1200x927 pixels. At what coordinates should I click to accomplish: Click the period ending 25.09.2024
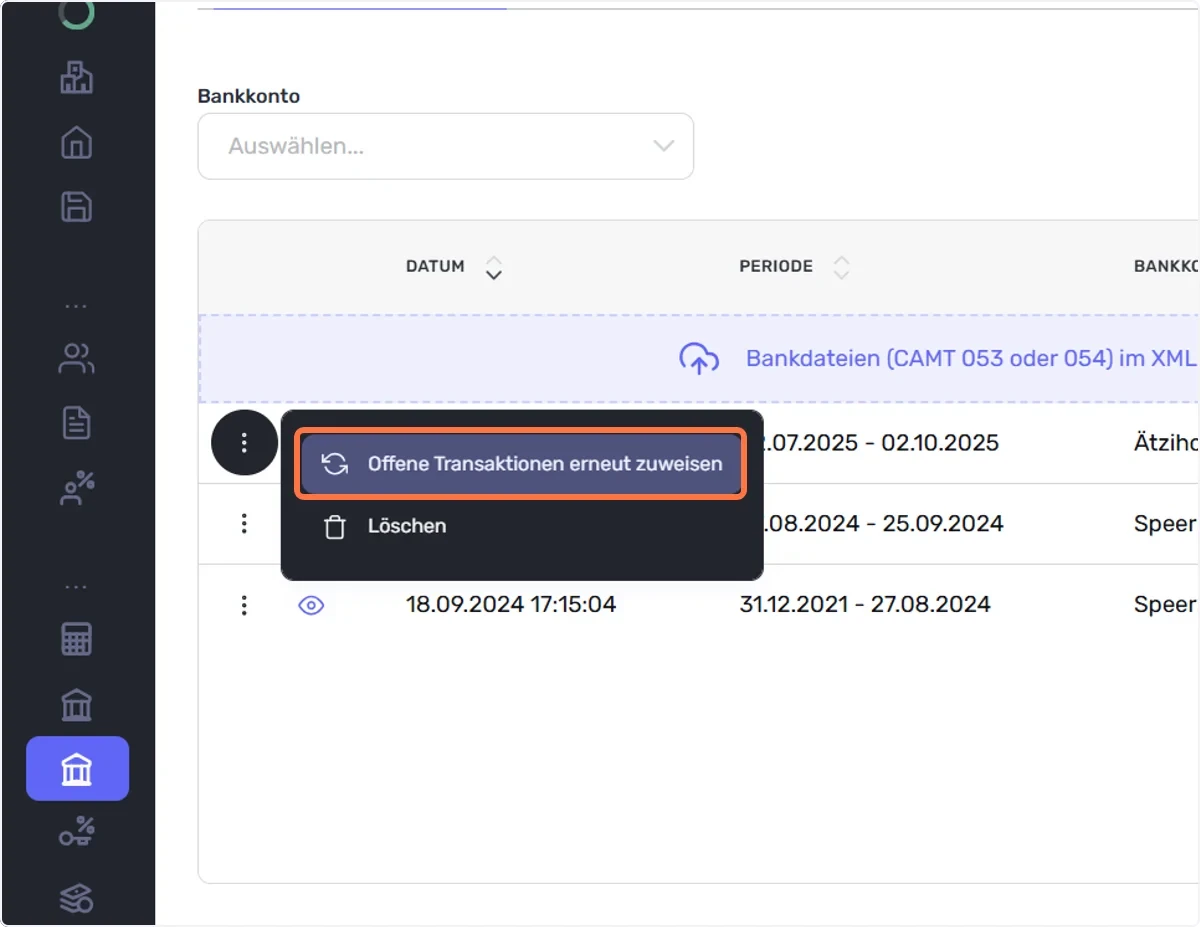click(884, 523)
